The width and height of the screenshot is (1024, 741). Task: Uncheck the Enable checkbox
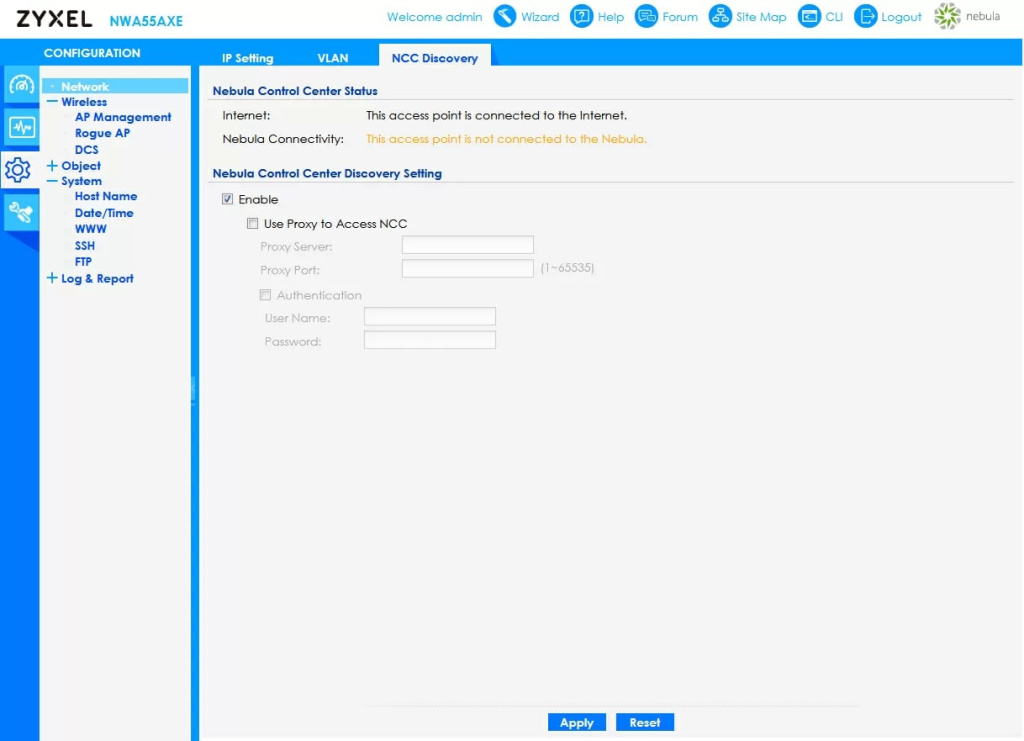227,200
